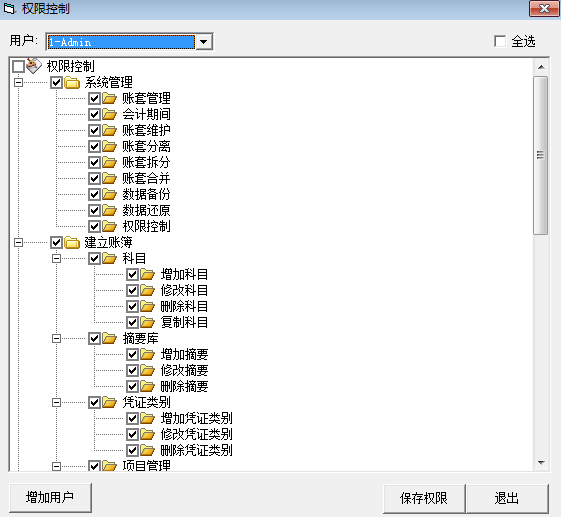The height and width of the screenshot is (517, 561).
Task: Click the 增加用户 button
Action: (x=50, y=498)
